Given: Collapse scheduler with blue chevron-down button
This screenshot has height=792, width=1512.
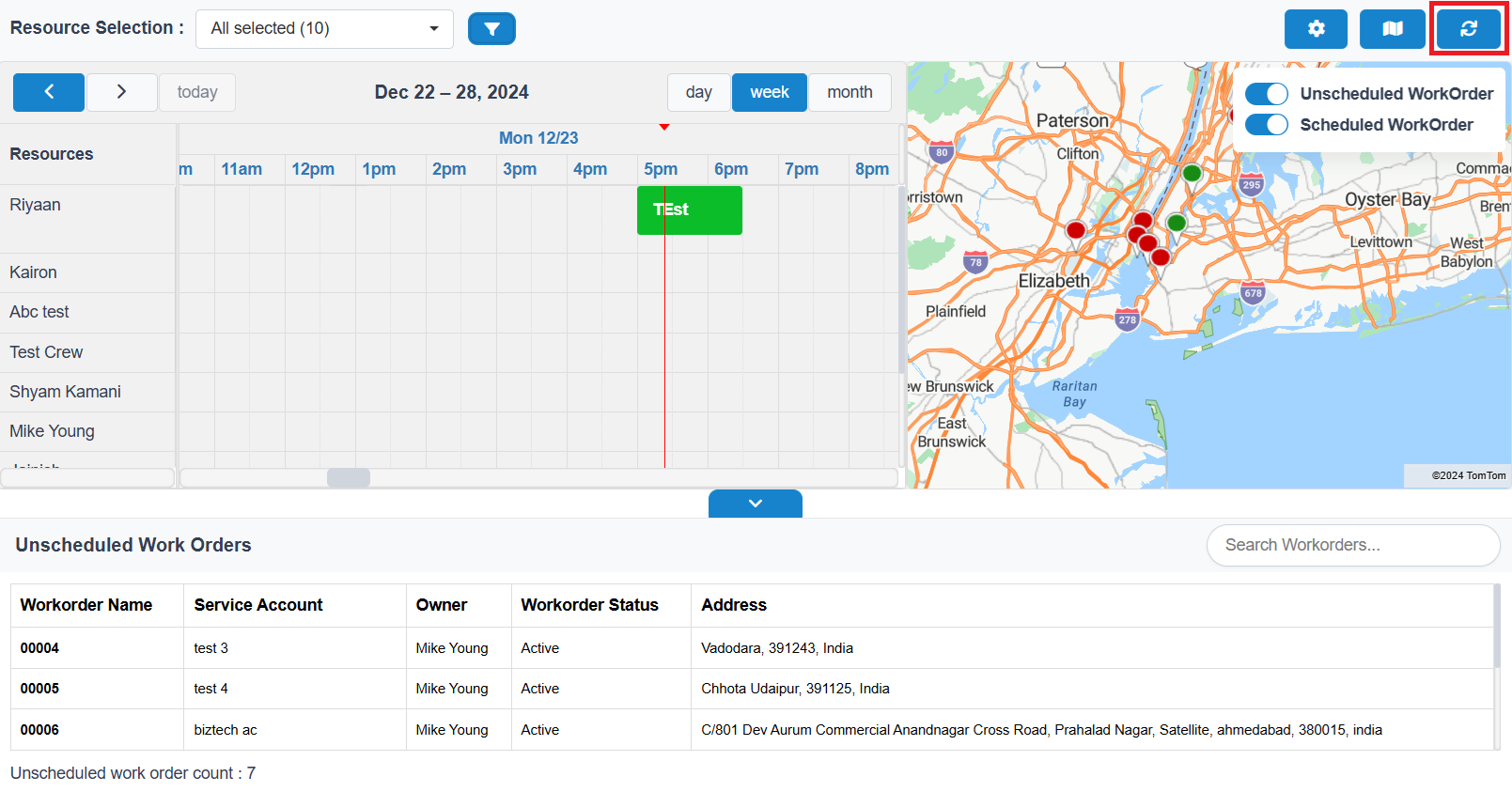Looking at the screenshot, I should [x=756, y=504].
